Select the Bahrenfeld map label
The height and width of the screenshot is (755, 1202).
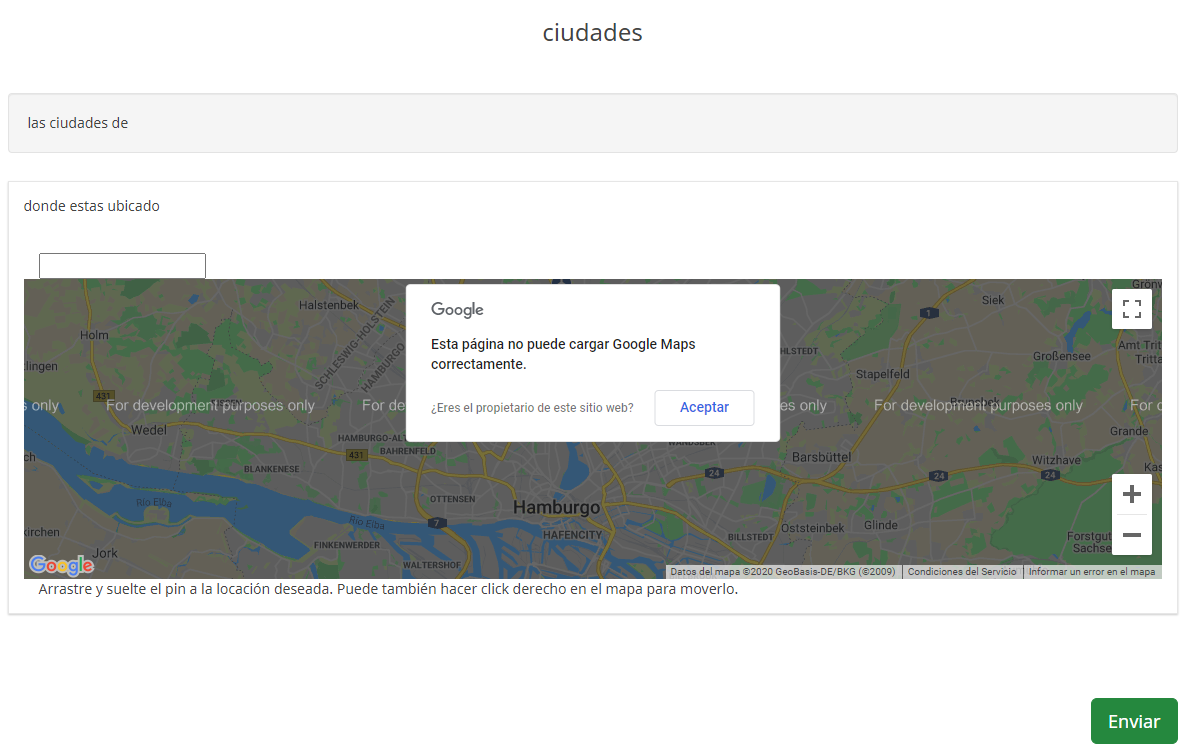click(x=408, y=451)
